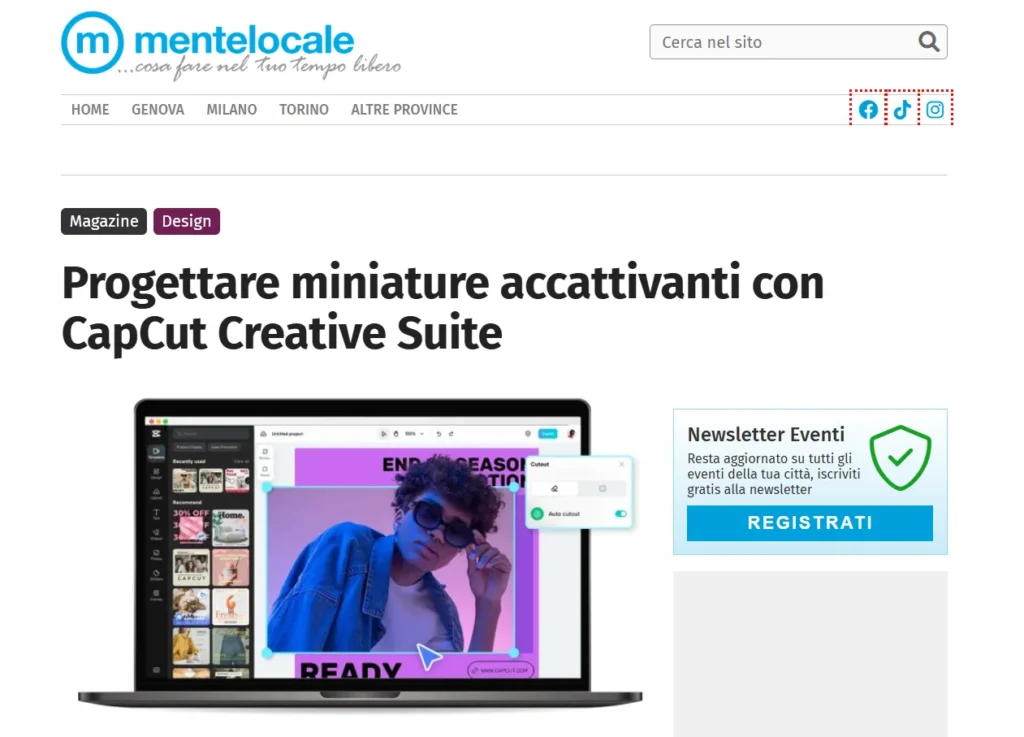
Task: Close the Cutout panel in the image
Action: (x=621, y=464)
